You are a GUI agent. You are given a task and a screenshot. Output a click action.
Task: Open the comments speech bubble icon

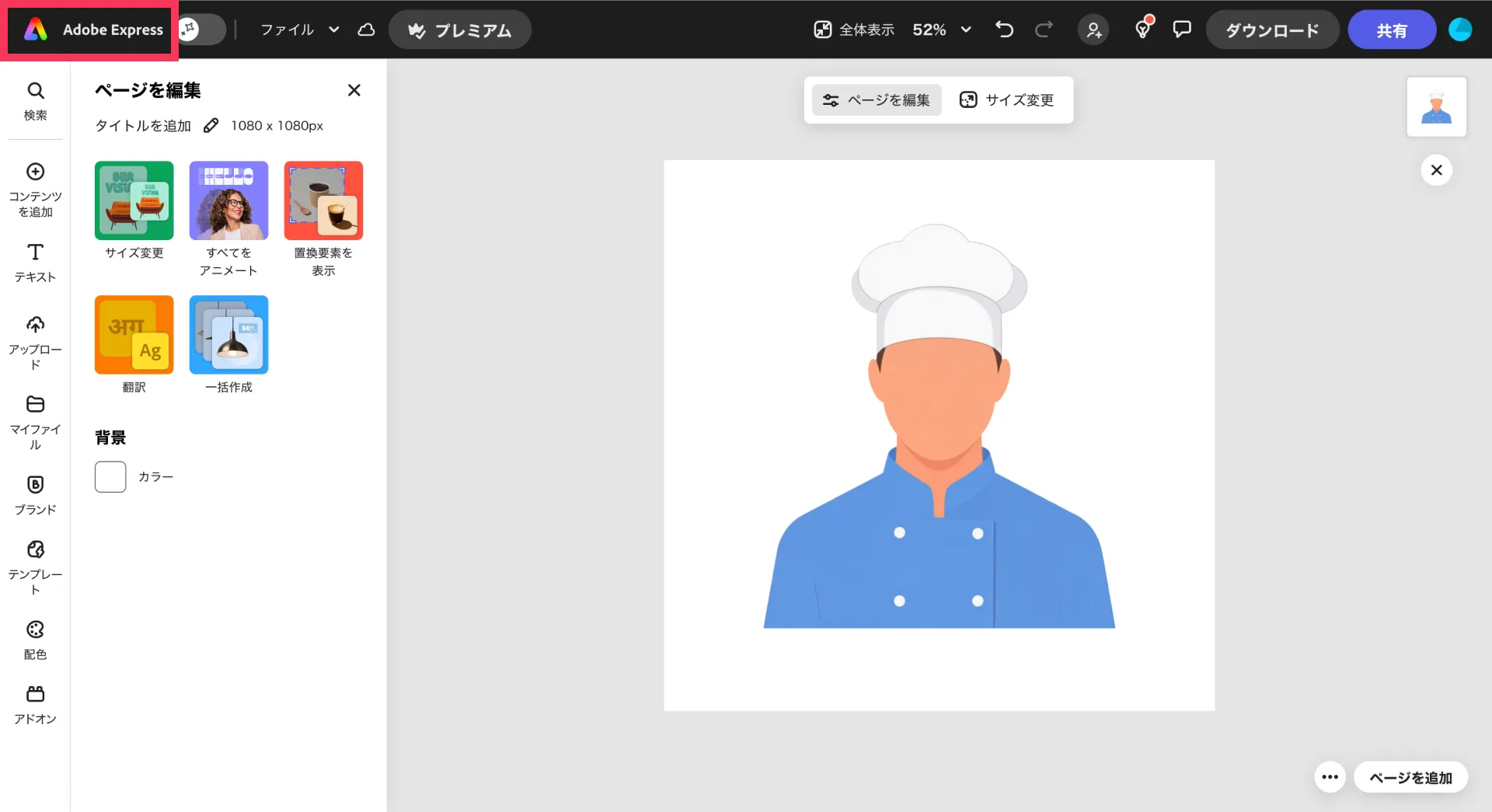(x=1181, y=30)
